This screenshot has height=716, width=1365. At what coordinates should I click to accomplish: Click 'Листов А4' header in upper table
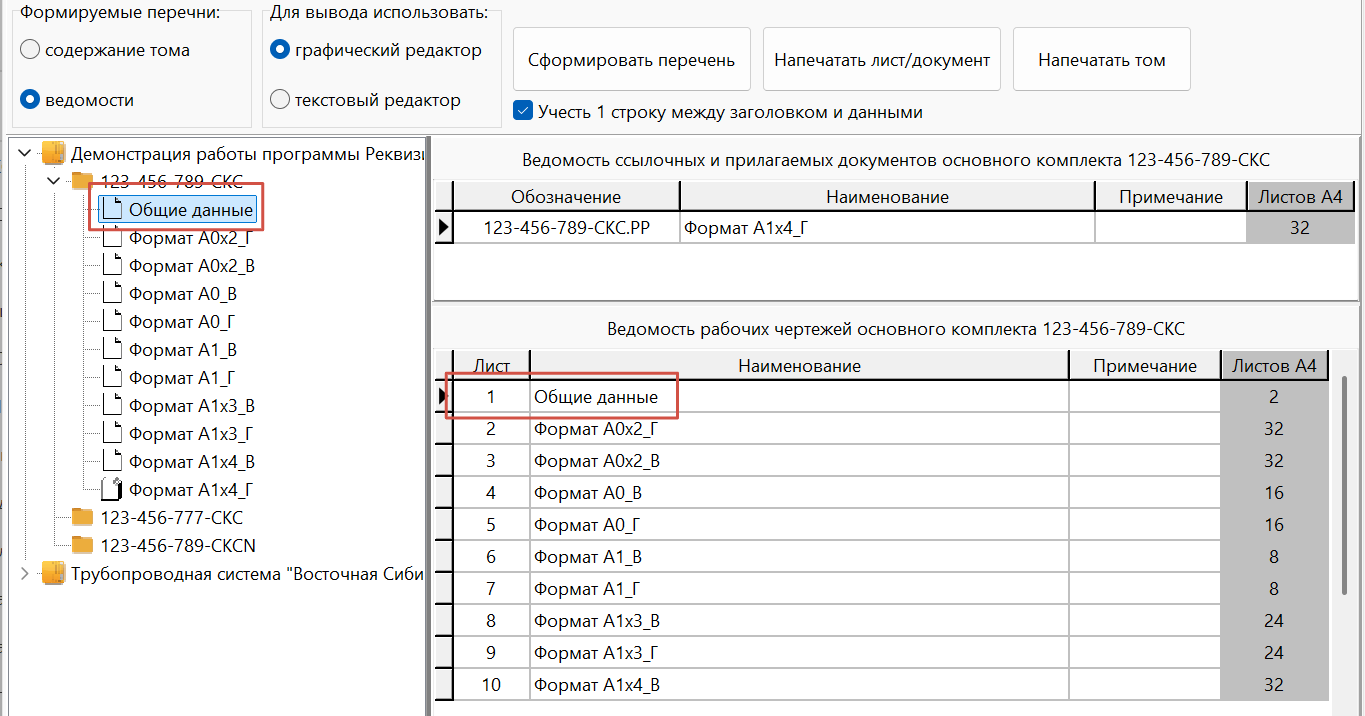pos(1299,197)
